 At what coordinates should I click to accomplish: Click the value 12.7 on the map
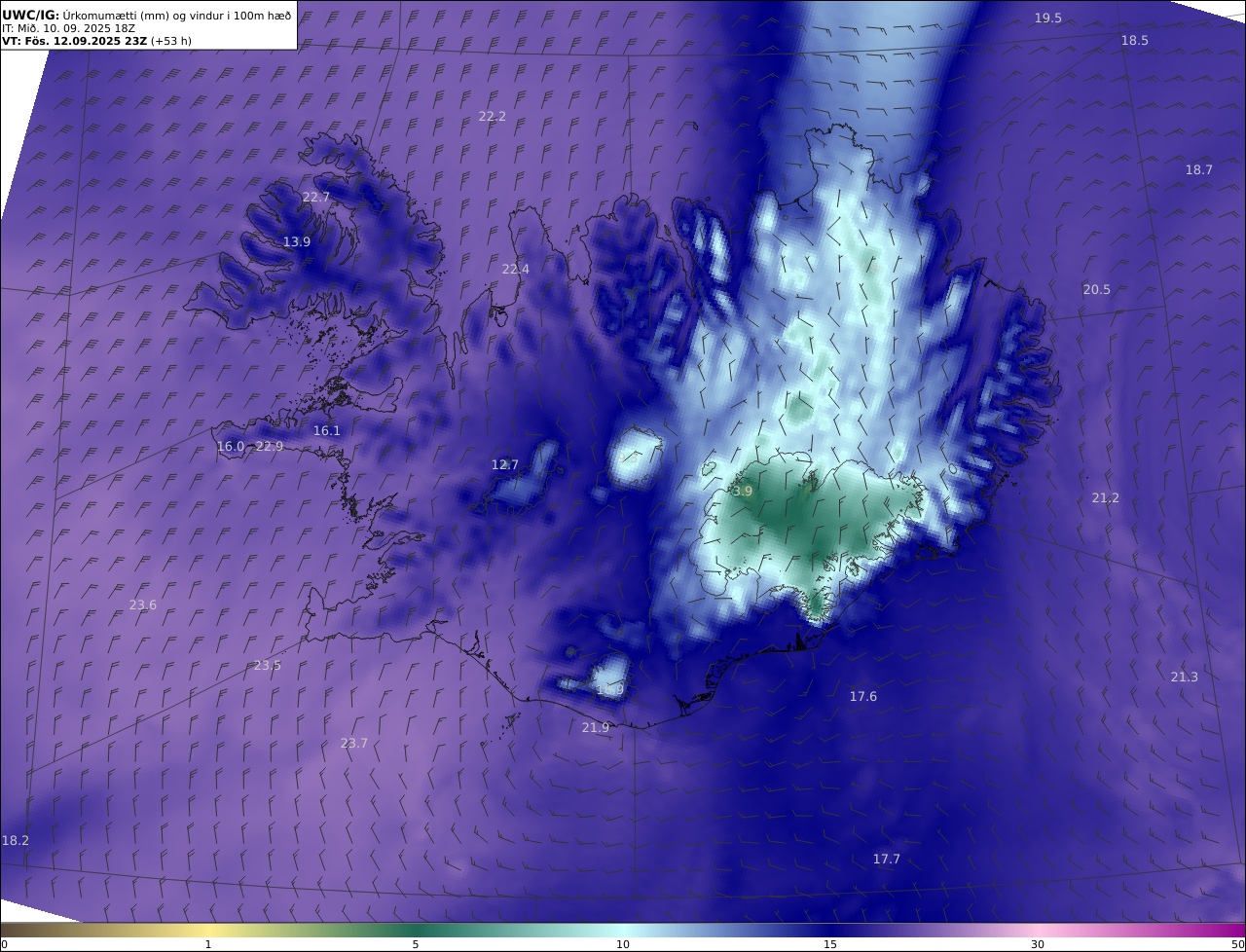pyautogui.click(x=505, y=465)
